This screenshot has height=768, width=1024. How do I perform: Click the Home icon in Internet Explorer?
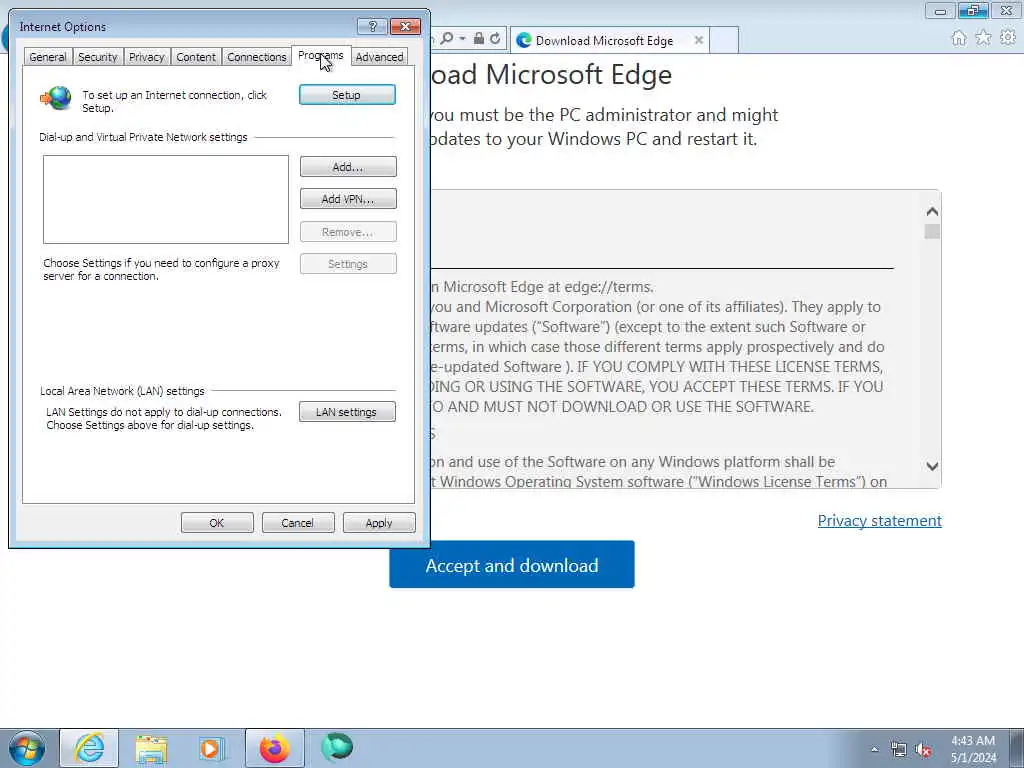tap(959, 38)
